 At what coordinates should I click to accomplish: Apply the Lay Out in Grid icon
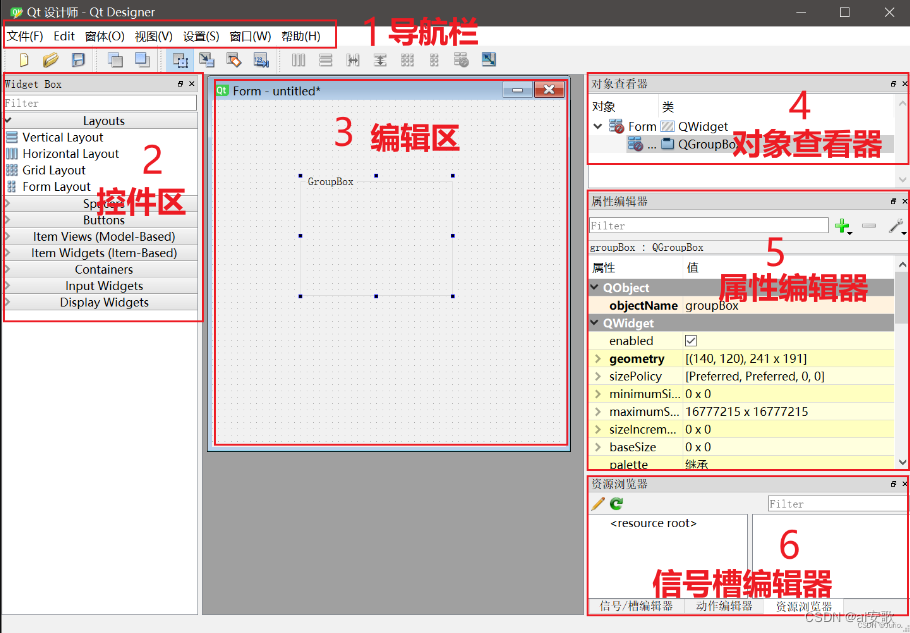tap(407, 60)
